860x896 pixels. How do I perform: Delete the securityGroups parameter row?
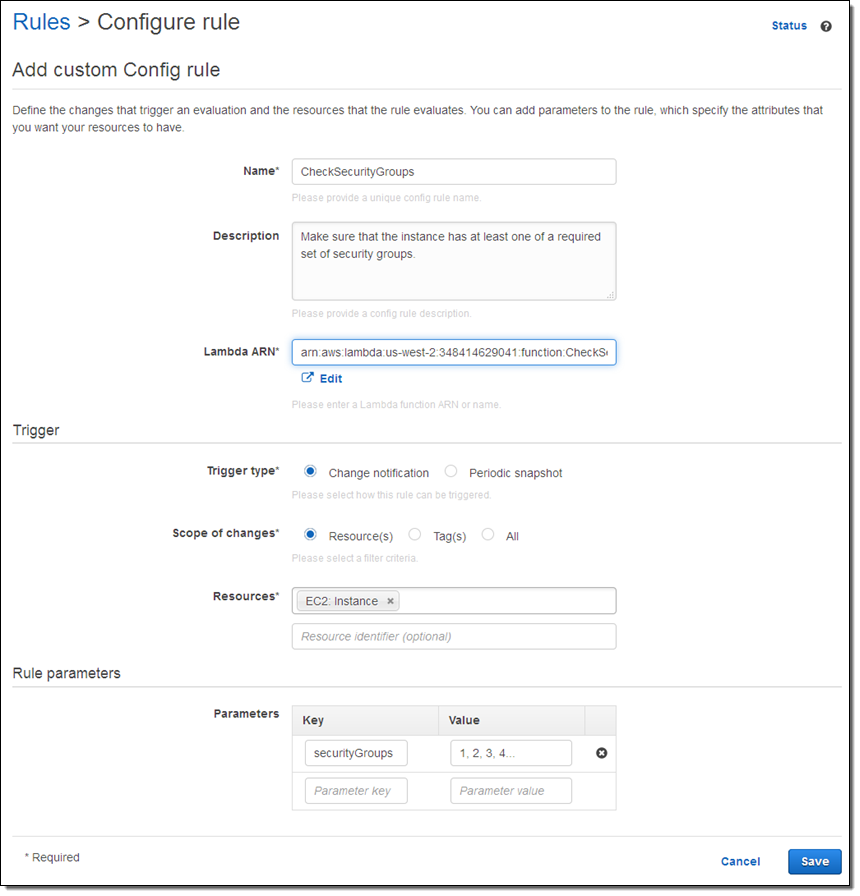pos(602,753)
